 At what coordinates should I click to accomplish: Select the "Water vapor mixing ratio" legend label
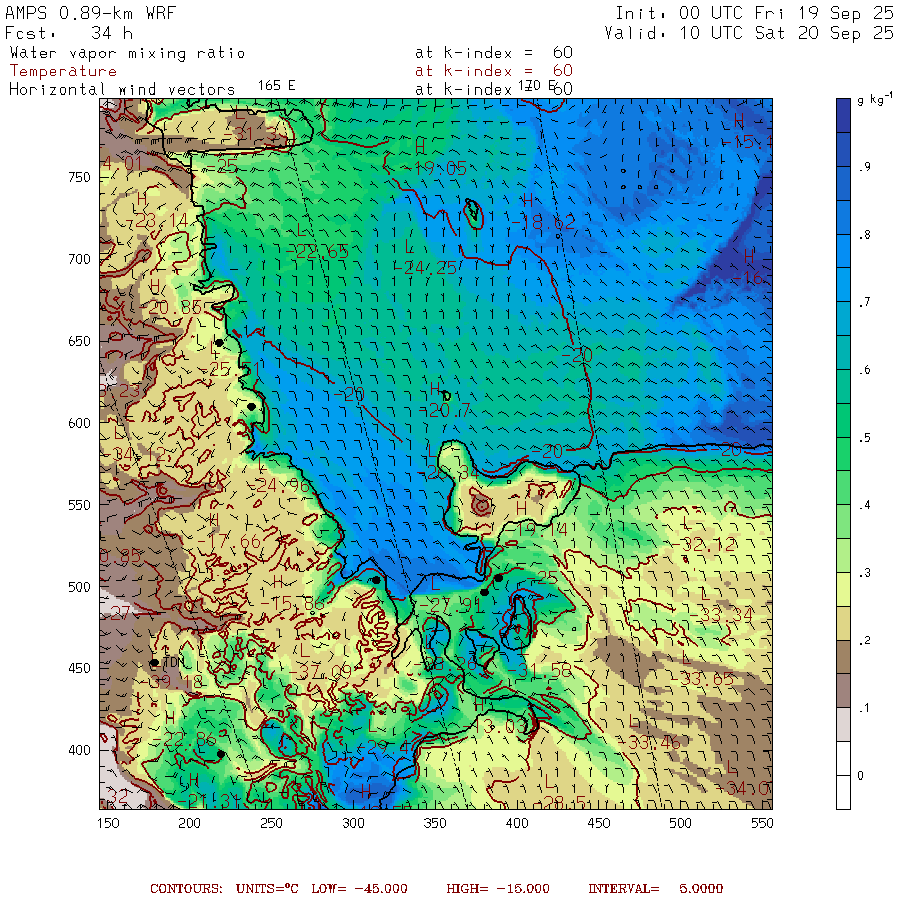[x=127, y=53]
